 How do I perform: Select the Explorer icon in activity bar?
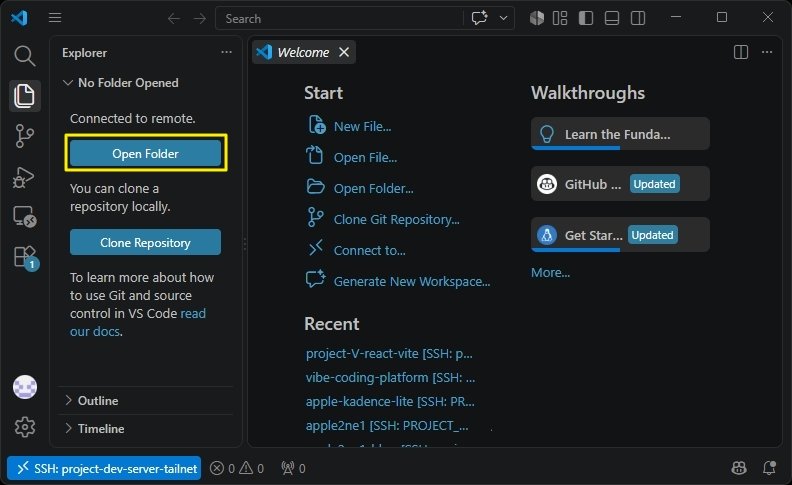(24, 95)
